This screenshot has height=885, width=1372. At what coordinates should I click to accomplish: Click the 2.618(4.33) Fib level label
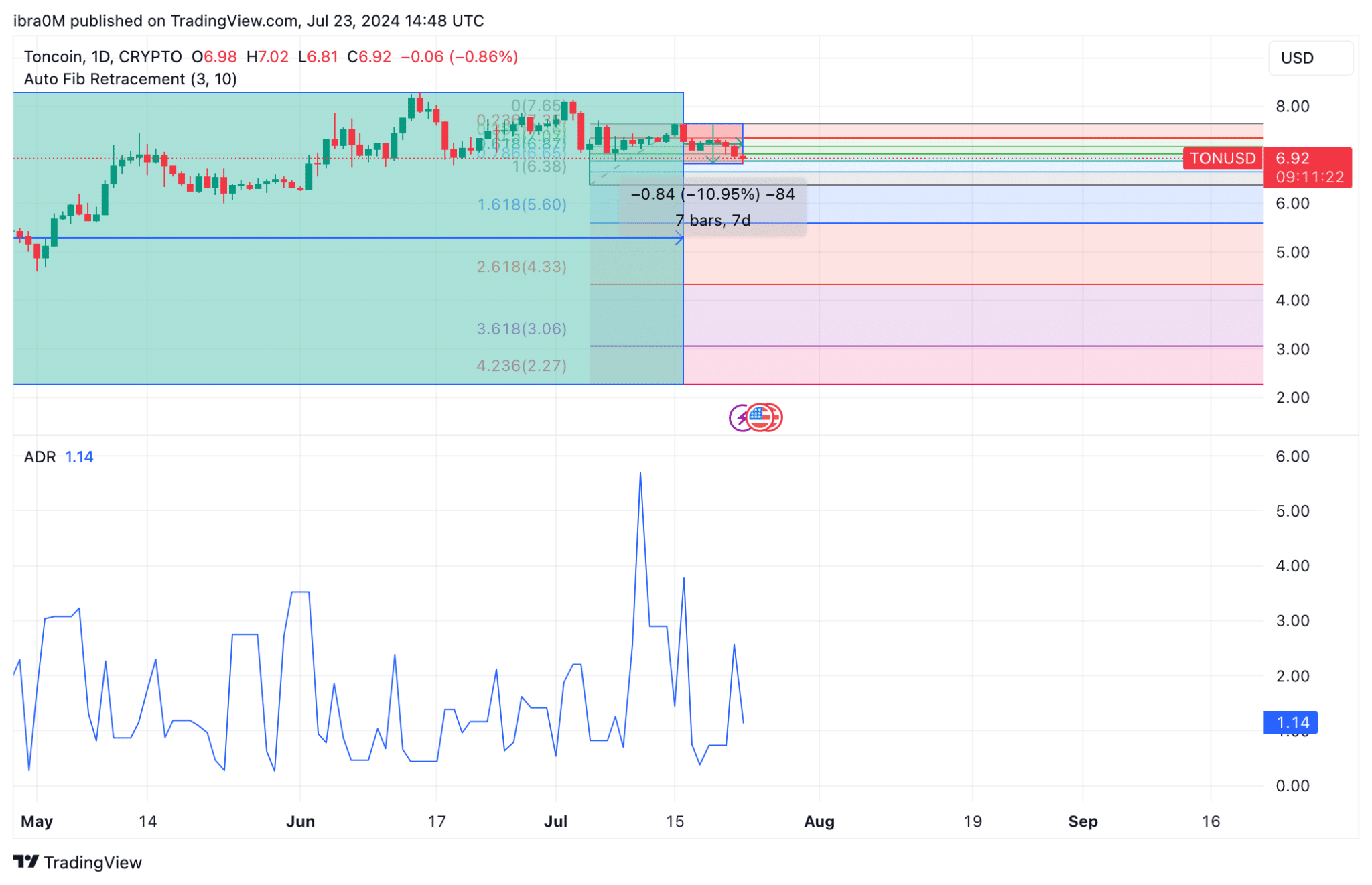pos(521,267)
